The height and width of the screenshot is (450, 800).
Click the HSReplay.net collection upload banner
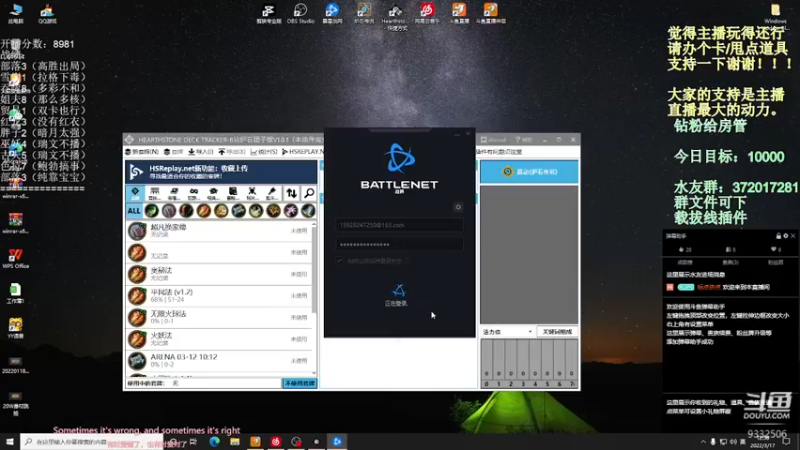pos(221,172)
